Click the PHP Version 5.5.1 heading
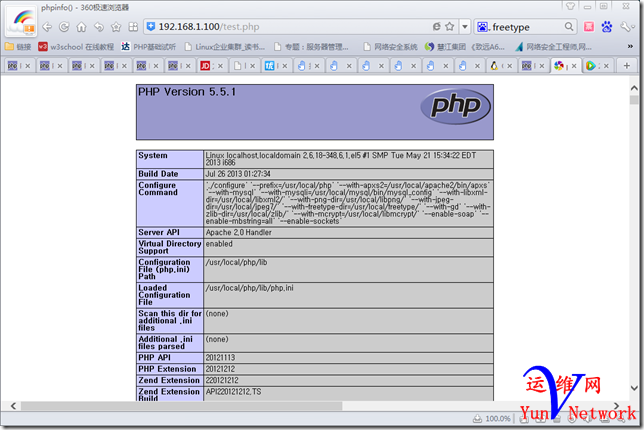Screen dimensions: 644x430 tap(187, 92)
